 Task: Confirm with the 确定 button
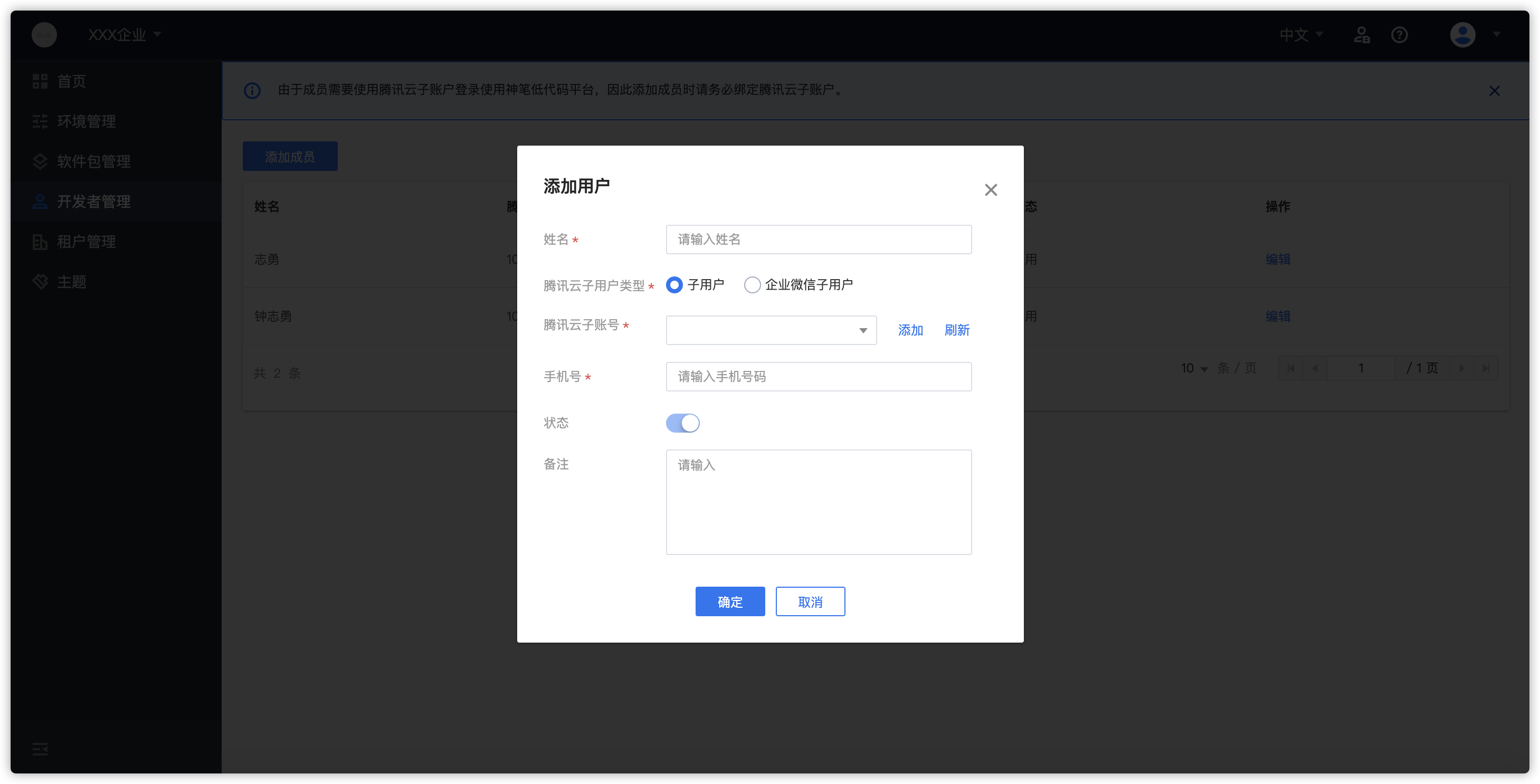tap(730, 601)
